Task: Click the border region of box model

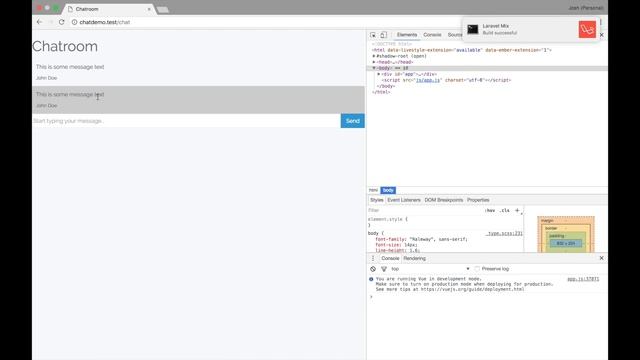Action: coord(551,228)
